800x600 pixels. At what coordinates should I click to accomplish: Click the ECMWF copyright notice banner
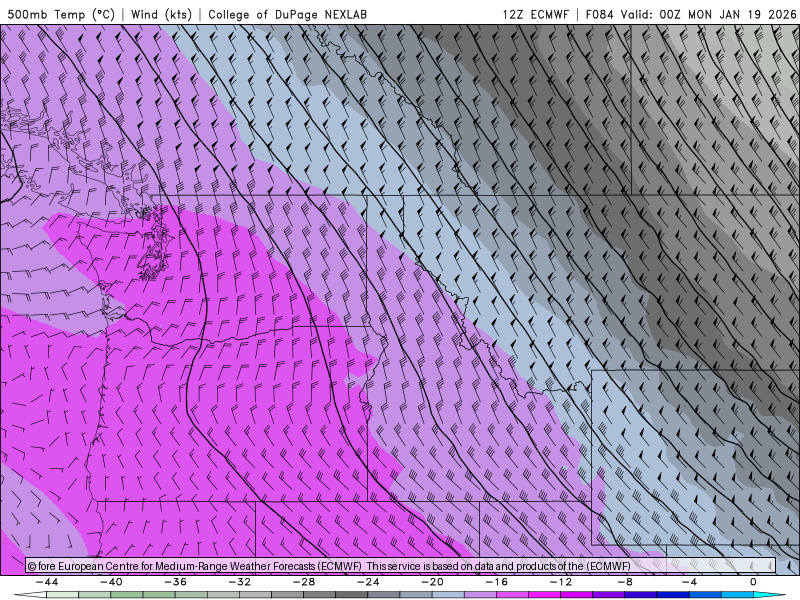click(401, 565)
